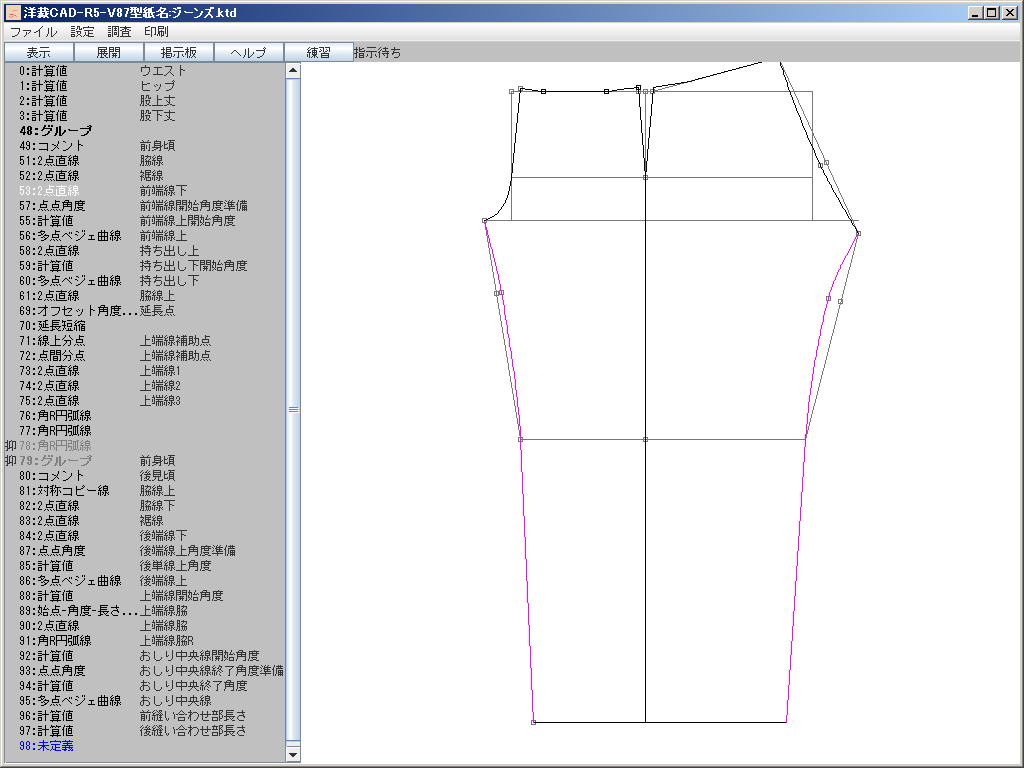Click the list scrollbar up arrow
This screenshot has height=768, width=1024.
293,71
